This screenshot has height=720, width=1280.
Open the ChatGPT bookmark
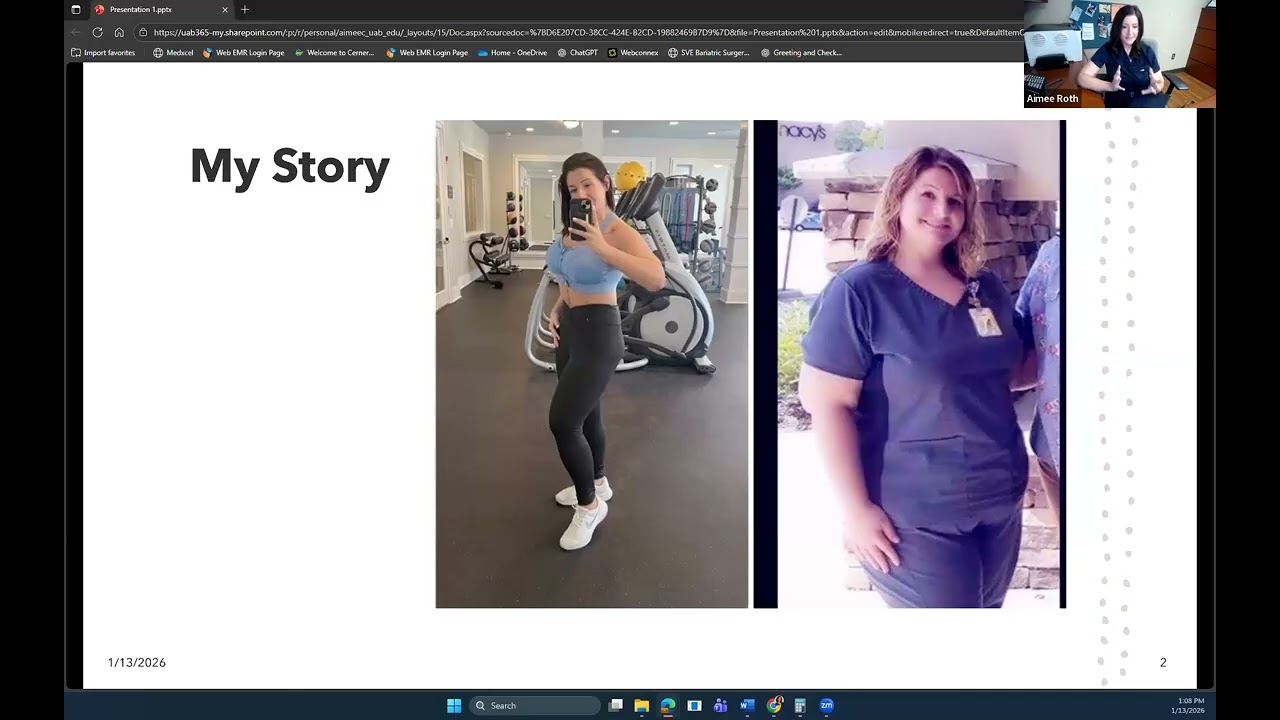(x=577, y=53)
